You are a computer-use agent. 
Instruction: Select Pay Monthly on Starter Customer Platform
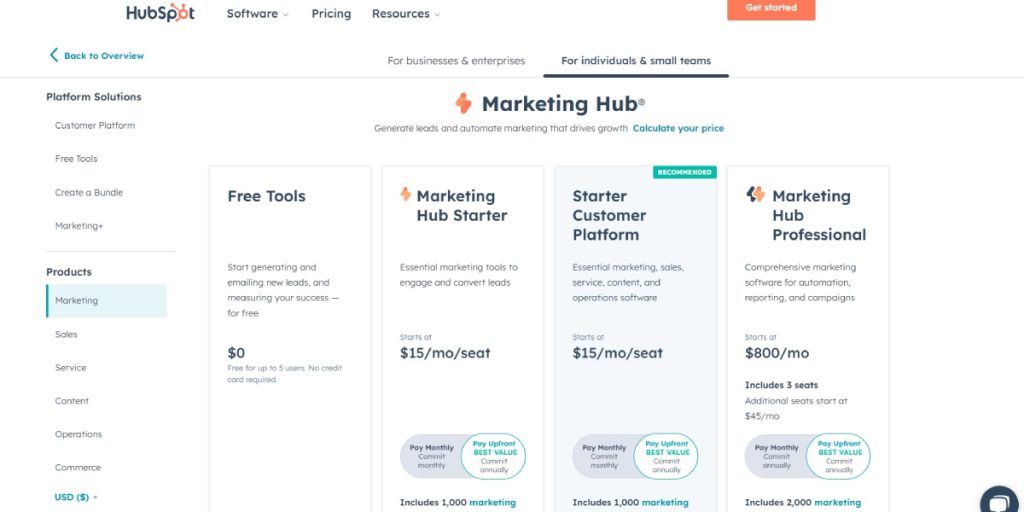603,456
